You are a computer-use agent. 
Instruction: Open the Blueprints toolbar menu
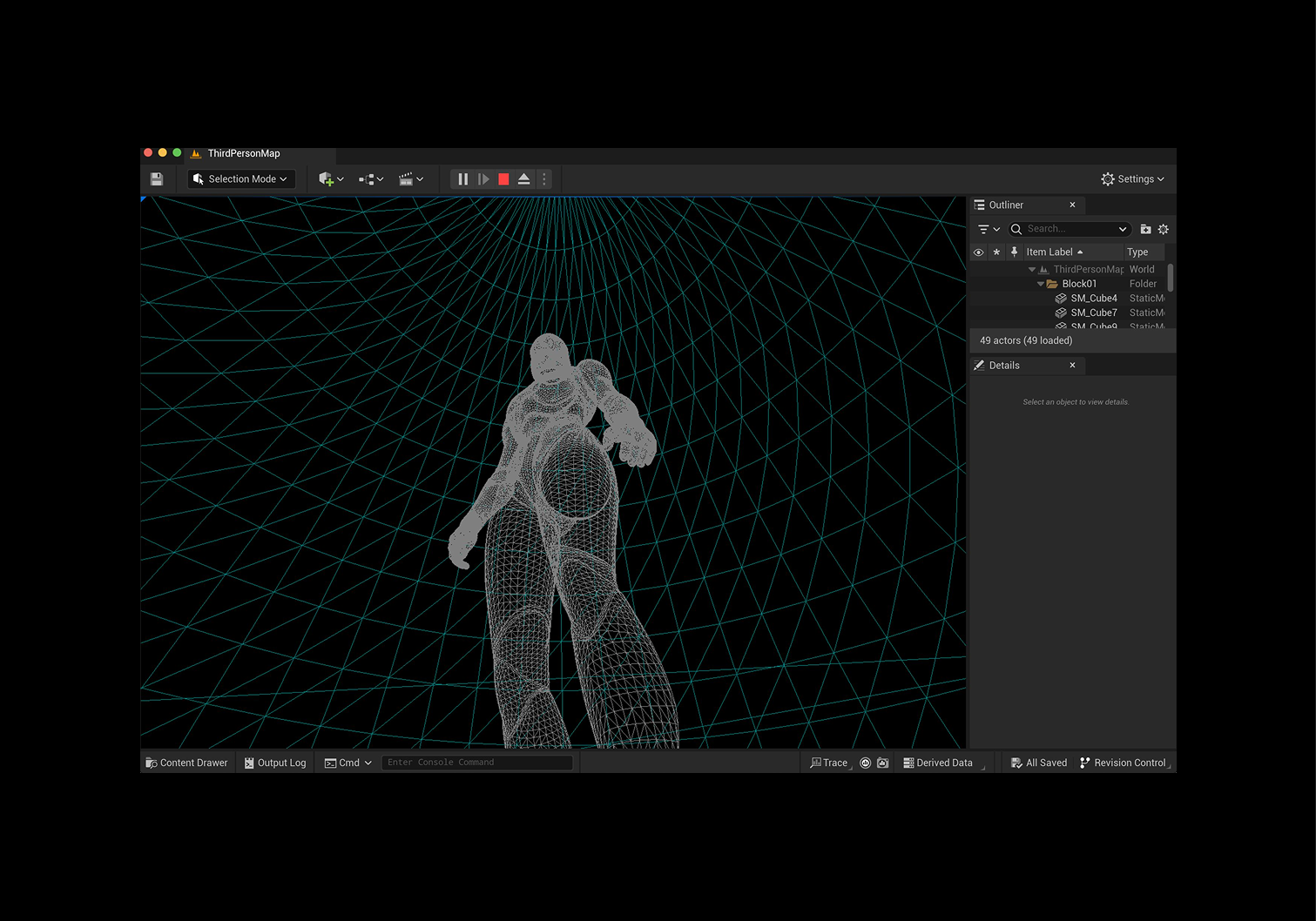point(371,179)
